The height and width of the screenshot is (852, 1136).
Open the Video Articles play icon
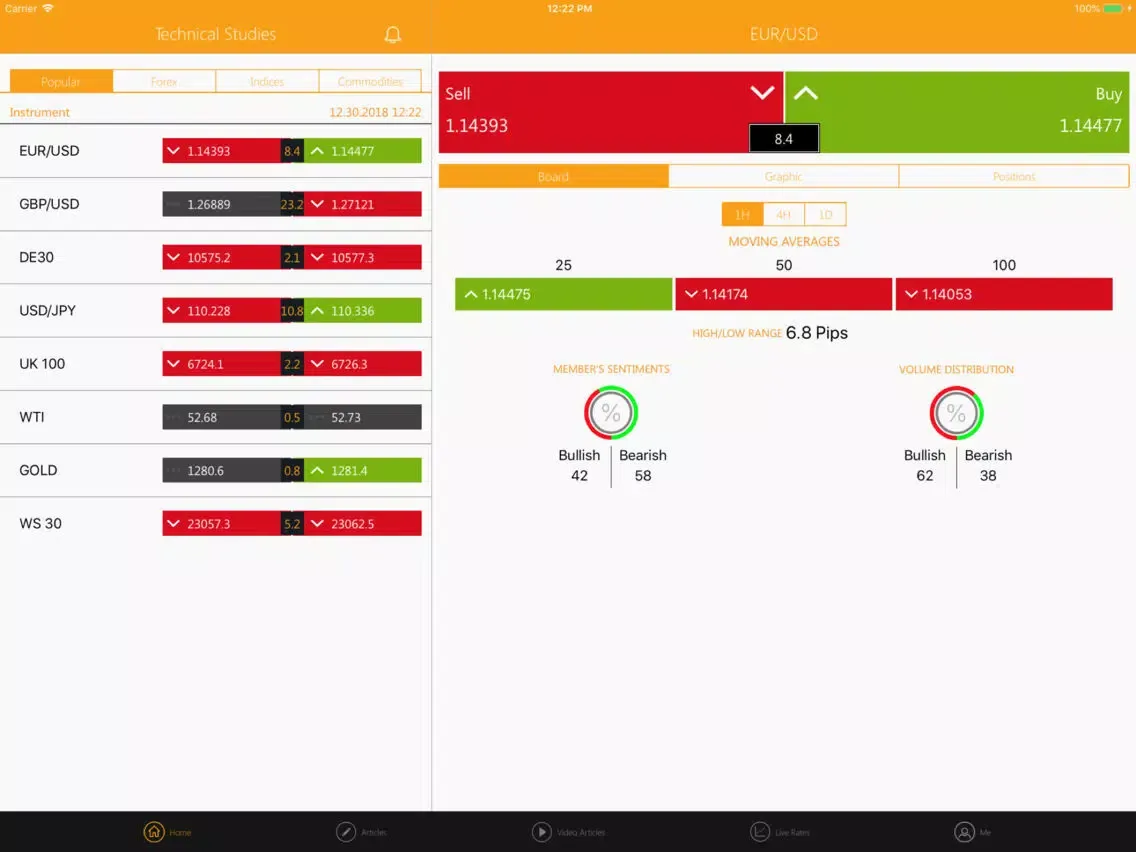coord(541,832)
